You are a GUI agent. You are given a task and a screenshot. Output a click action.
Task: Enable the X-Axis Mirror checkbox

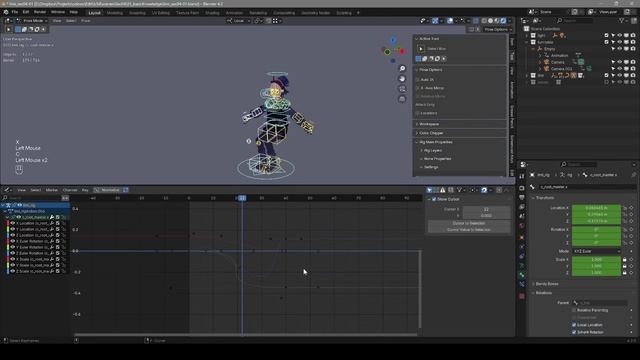(418, 88)
